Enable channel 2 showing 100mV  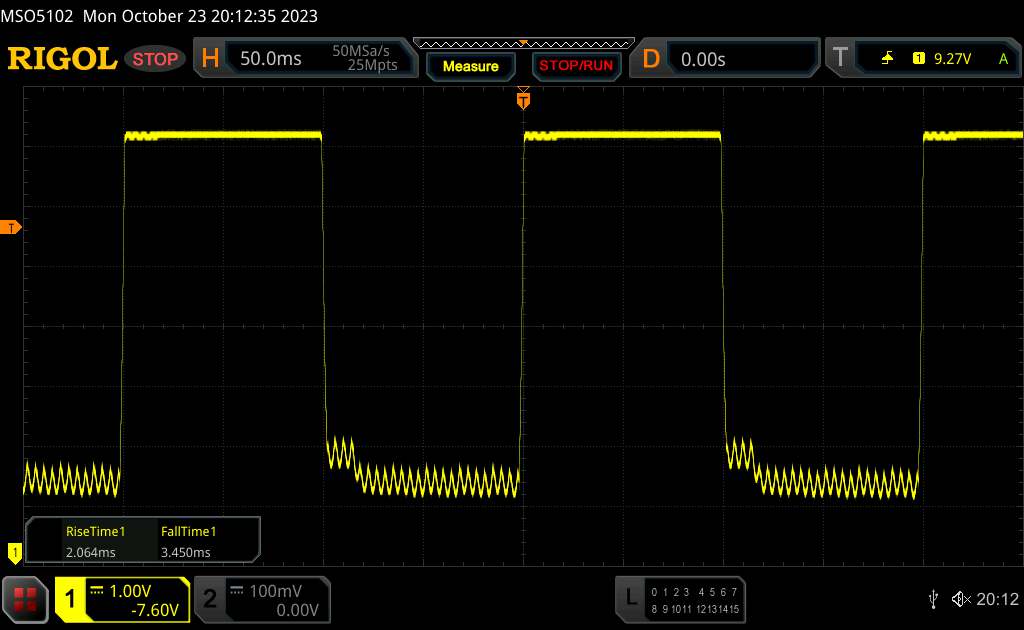(x=260, y=599)
